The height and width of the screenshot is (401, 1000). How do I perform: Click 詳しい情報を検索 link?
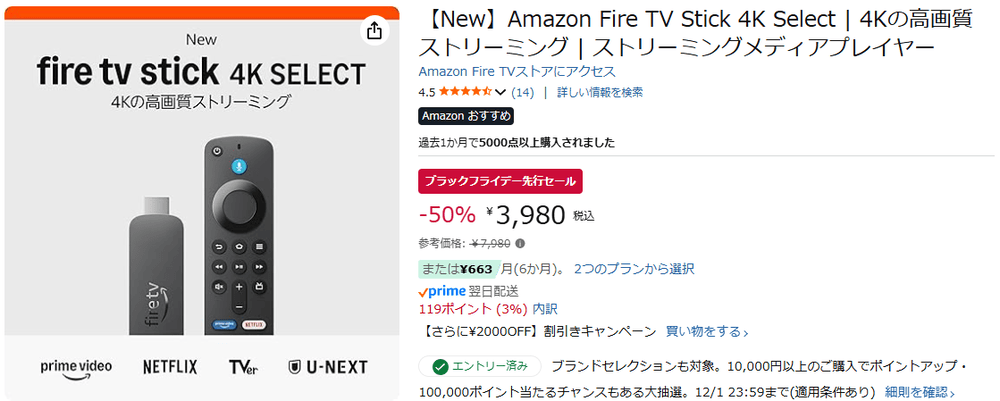(599, 92)
